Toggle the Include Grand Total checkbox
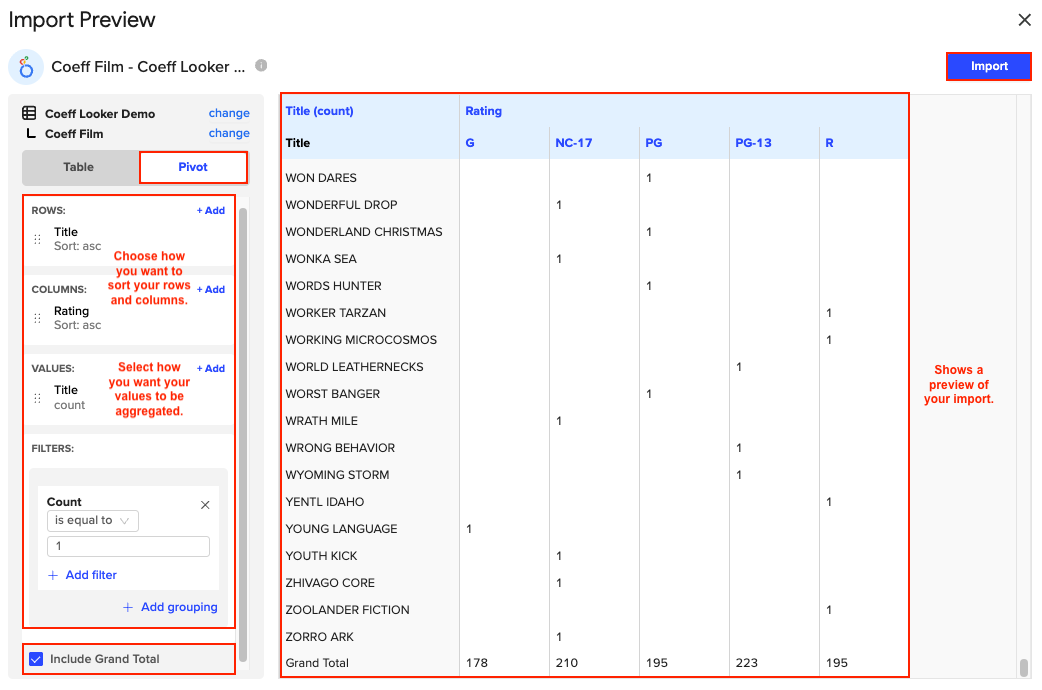 pos(37,658)
